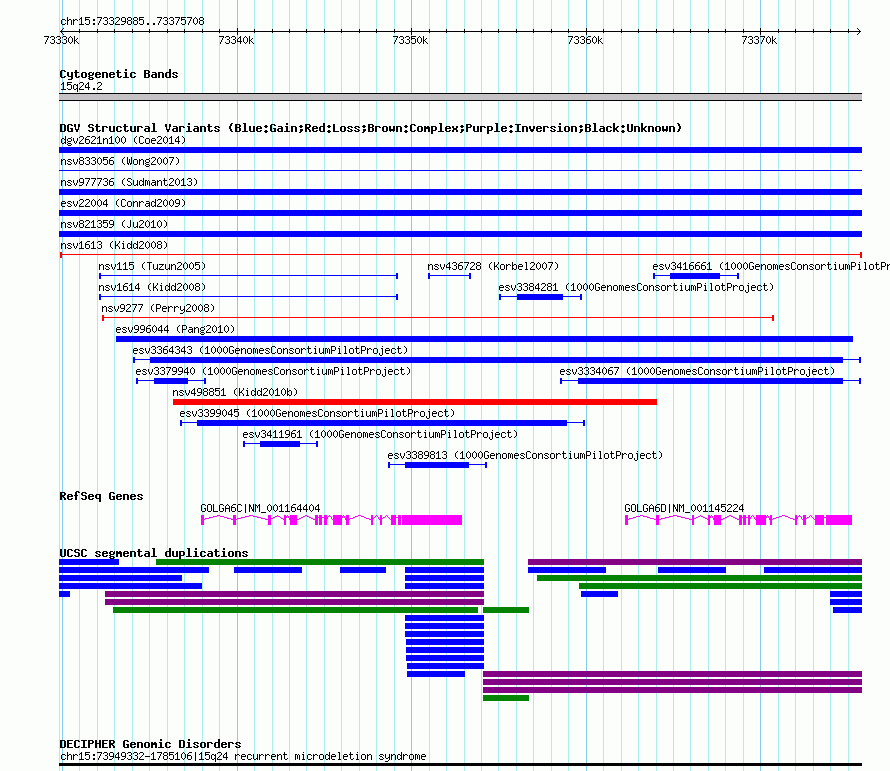Click the nsv1613 (Kidd2008) loss variant label
890x771 pixels.
114,245
